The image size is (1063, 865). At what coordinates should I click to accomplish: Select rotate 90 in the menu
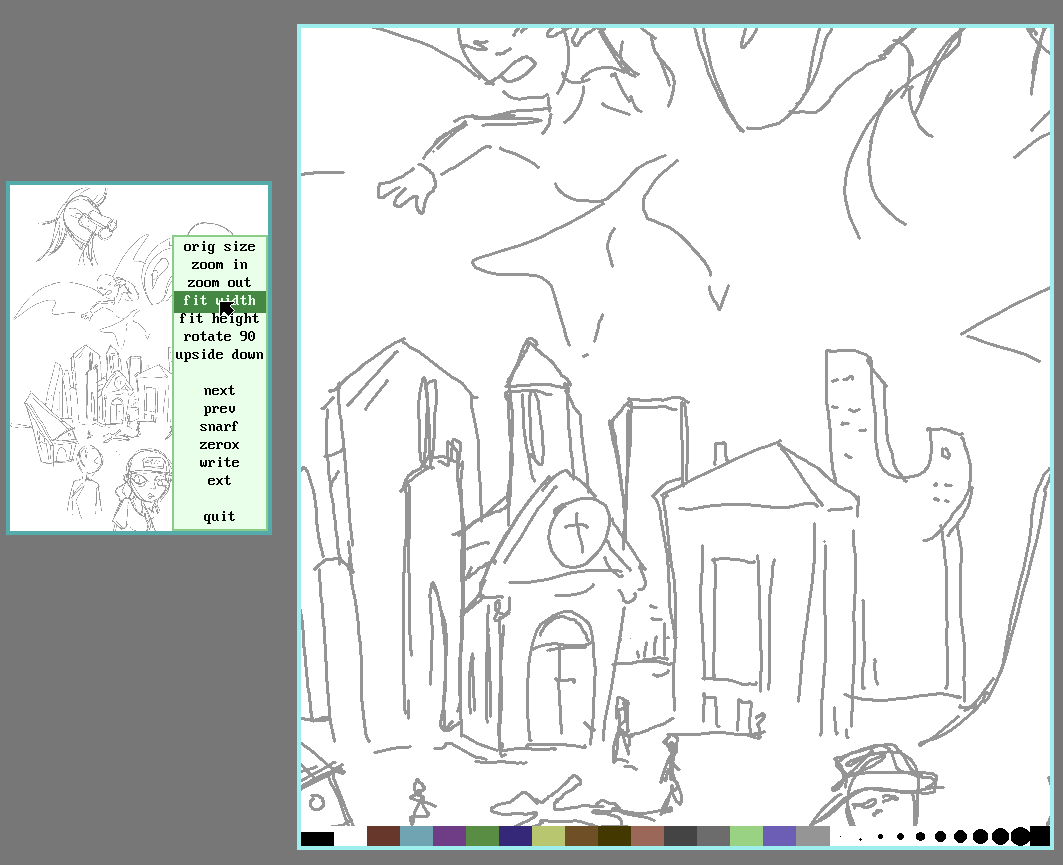click(x=219, y=337)
